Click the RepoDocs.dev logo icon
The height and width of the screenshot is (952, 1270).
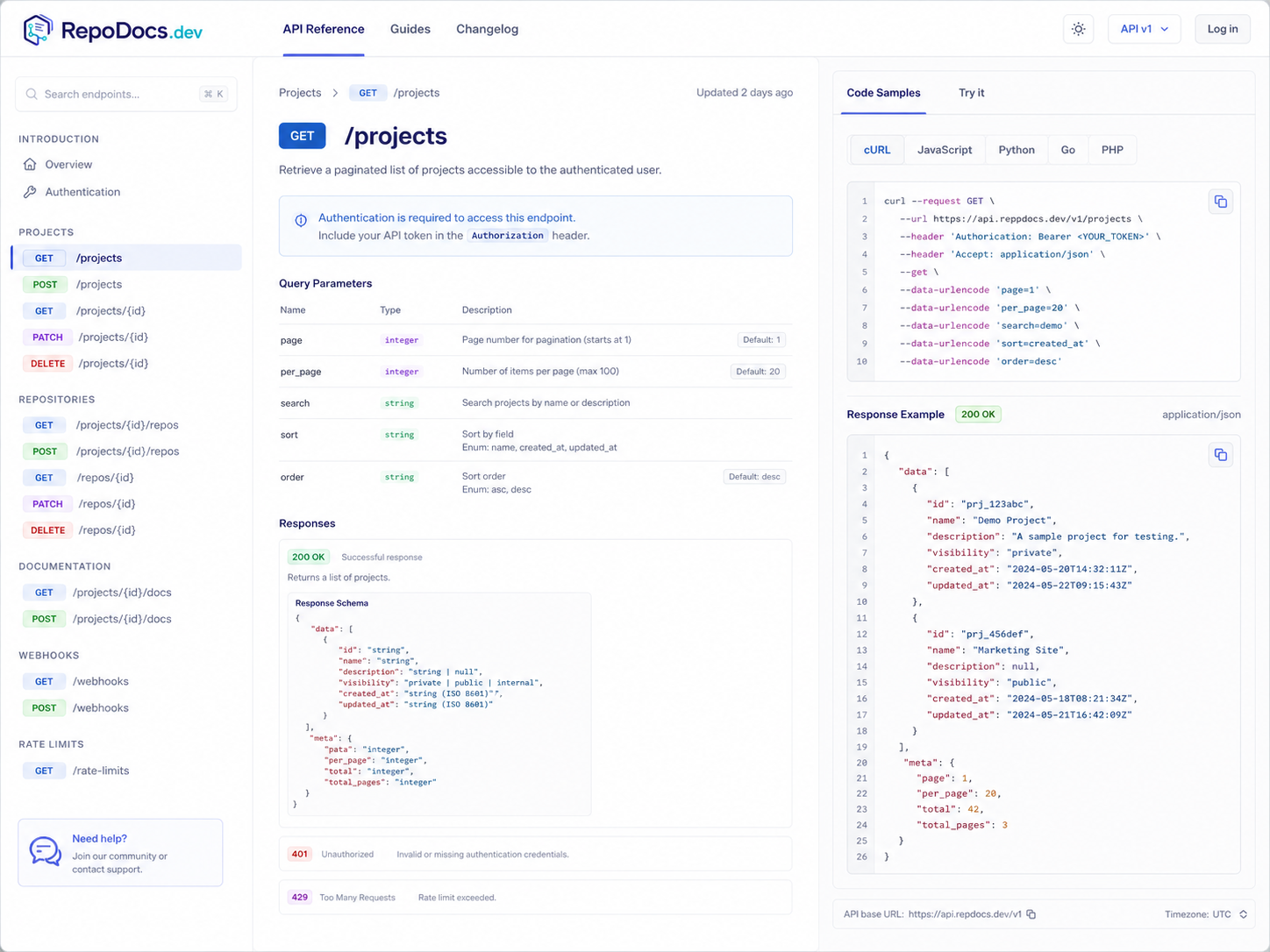(x=38, y=30)
